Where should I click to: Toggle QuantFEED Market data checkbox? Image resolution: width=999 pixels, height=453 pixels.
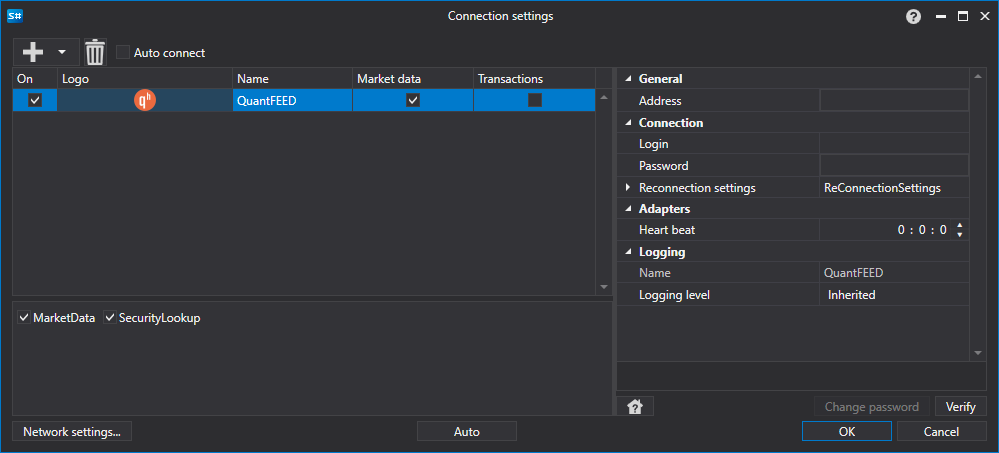click(x=413, y=100)
